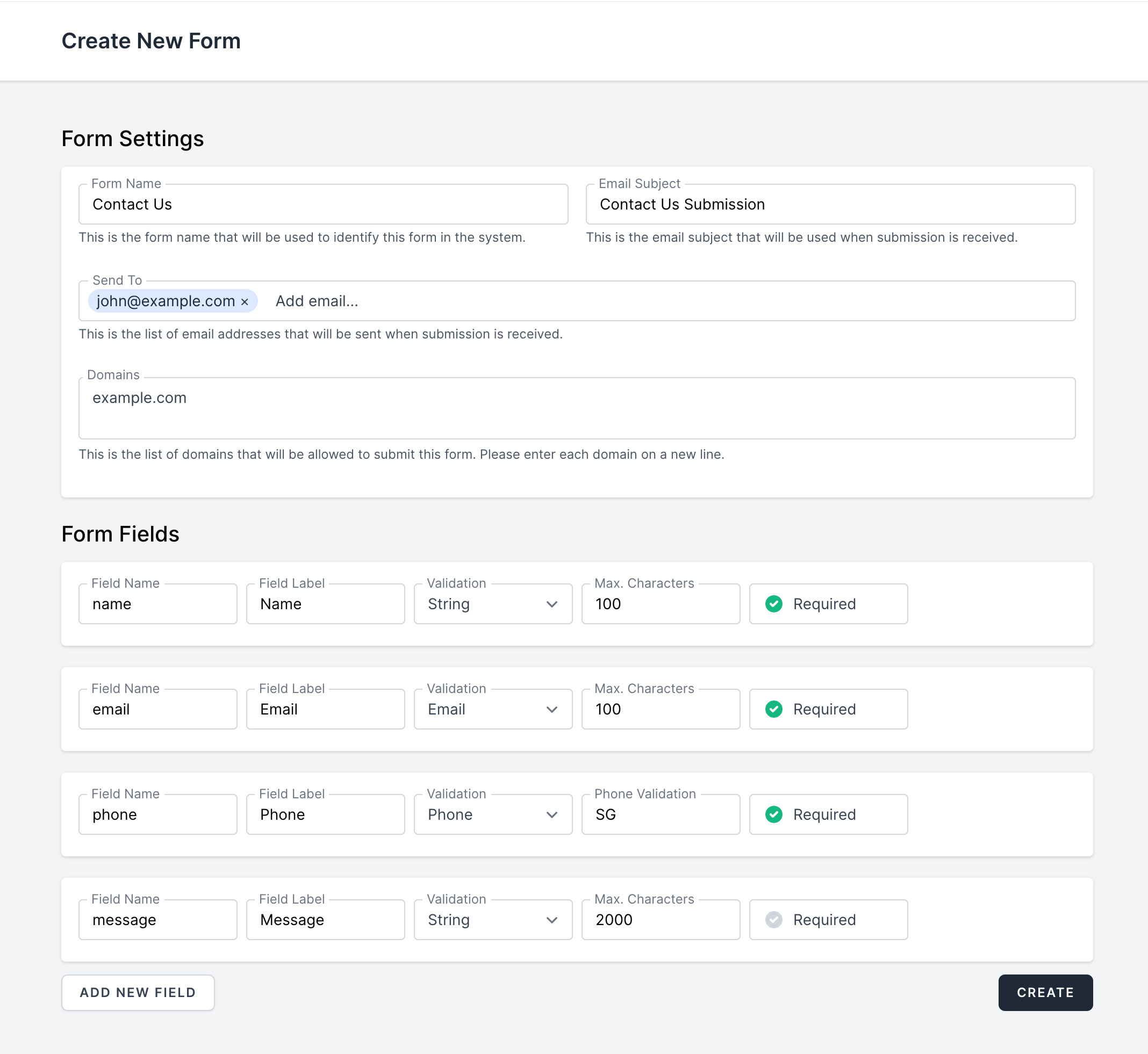Open Validation dropdown showing Email

click(x=493, y=709)
